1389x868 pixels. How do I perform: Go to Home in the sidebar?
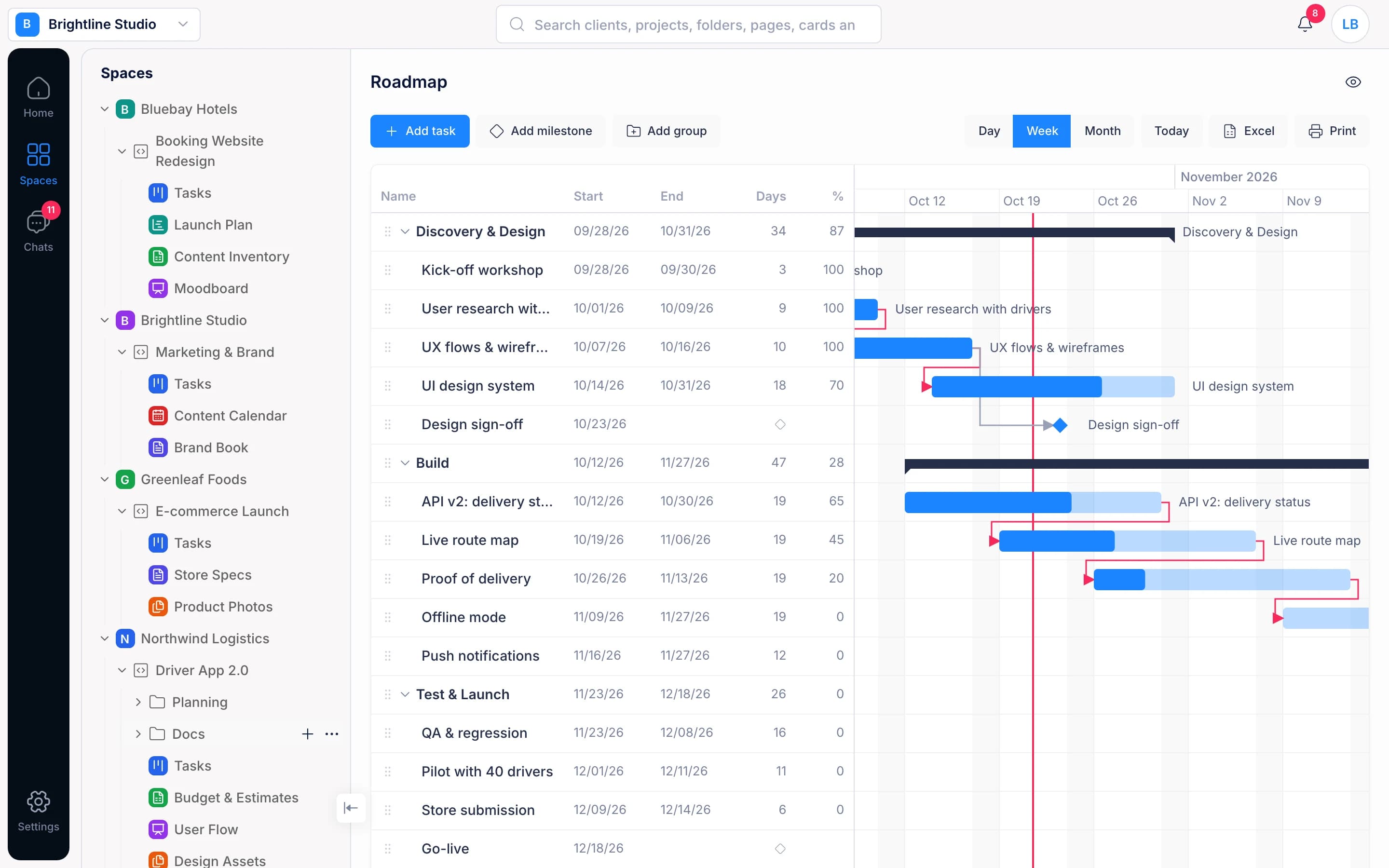point(39,97)
